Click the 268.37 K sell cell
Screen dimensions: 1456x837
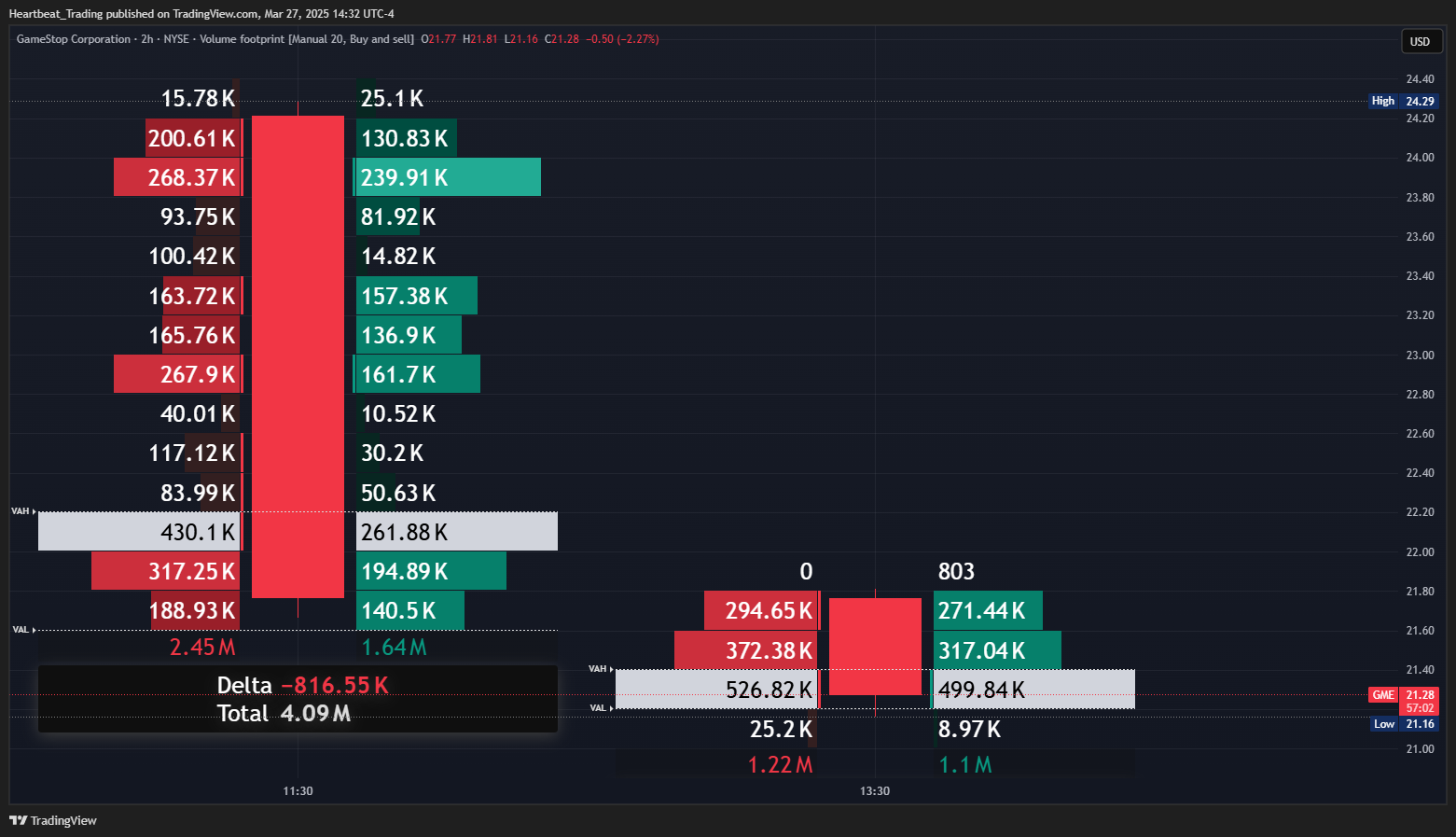(177, 177)
